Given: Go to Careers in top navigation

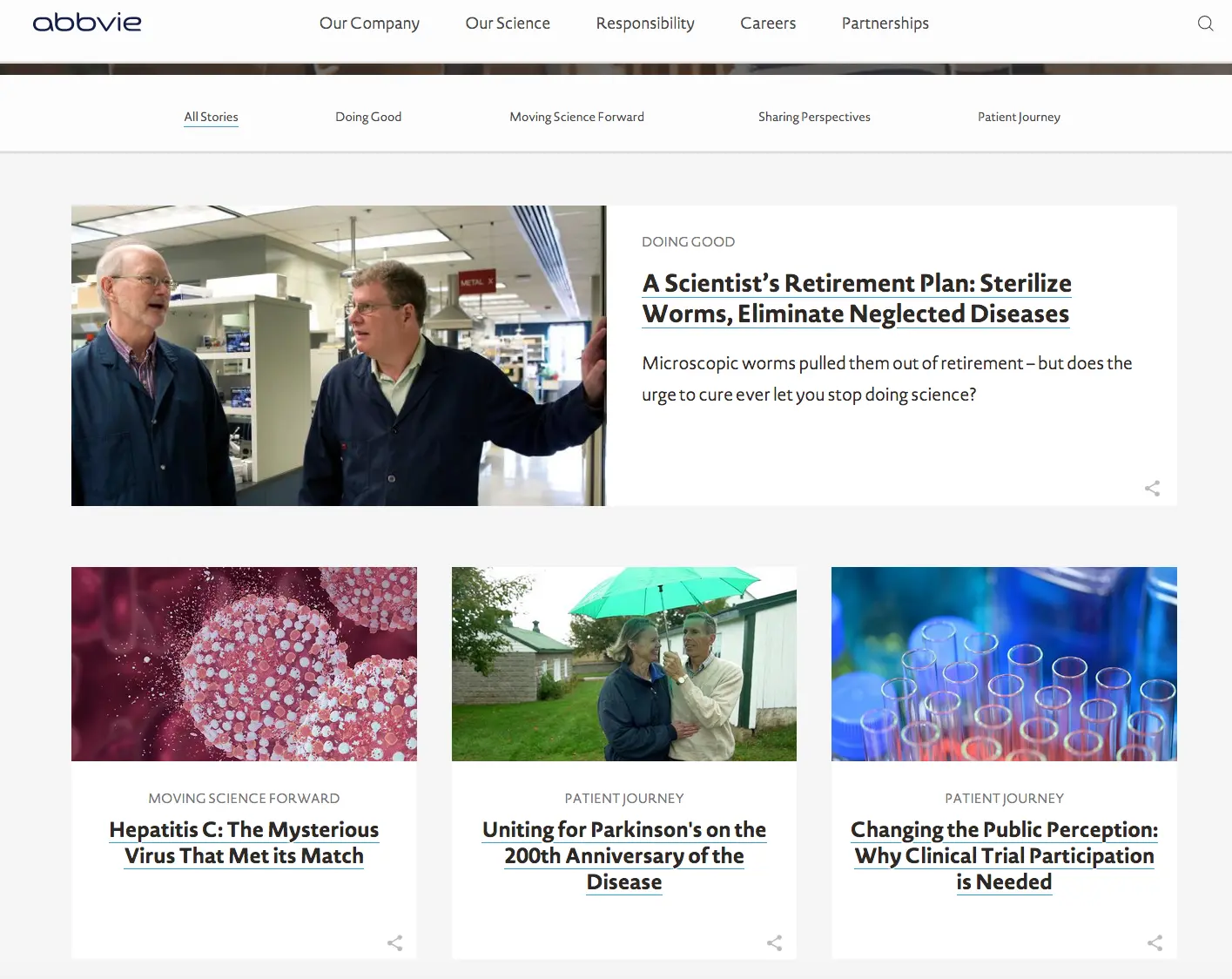Looking at the screenshot, I should 768,24.
